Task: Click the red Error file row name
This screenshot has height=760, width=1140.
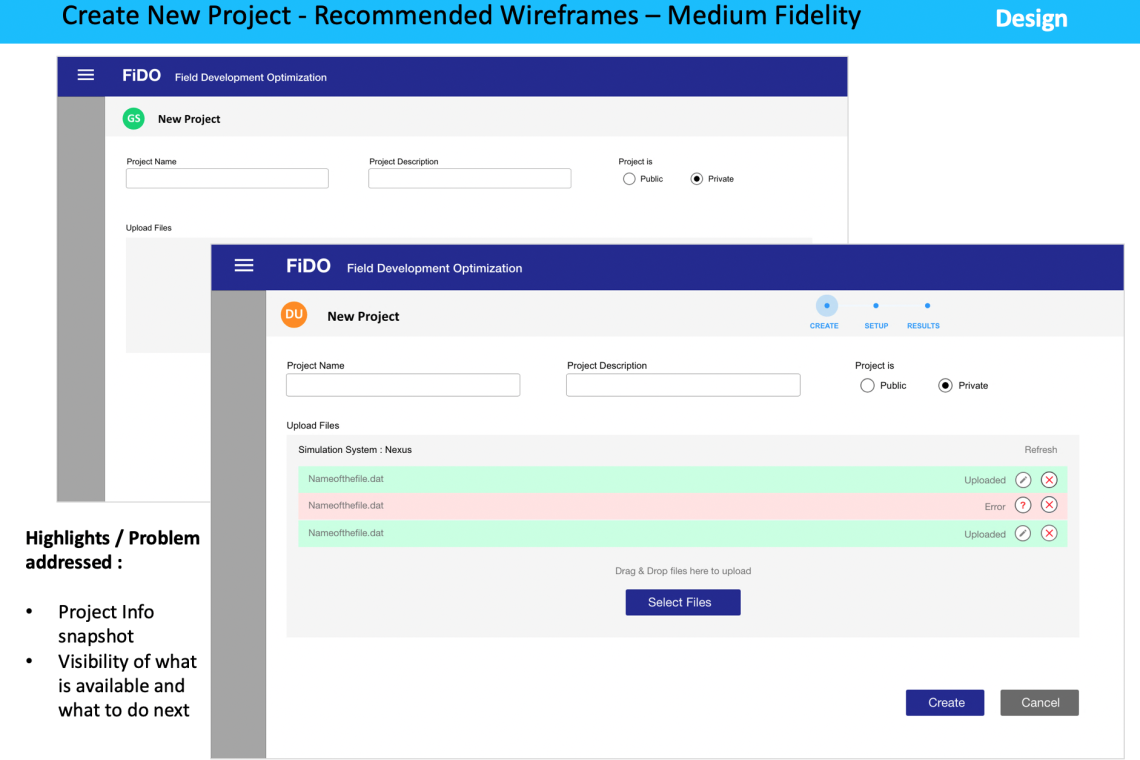Action: point(346,505)
